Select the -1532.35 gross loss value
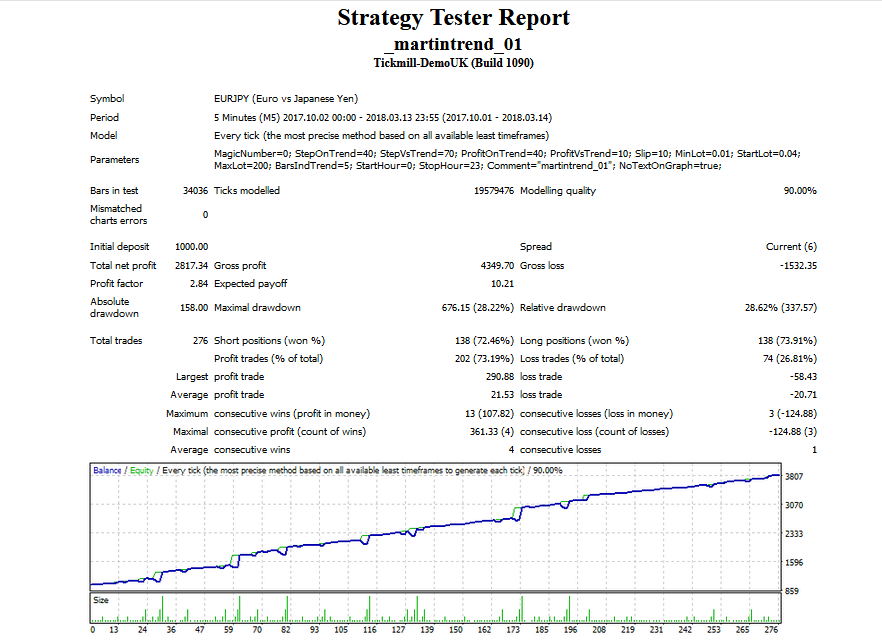 pyautogui.click(x=798, y=265)
